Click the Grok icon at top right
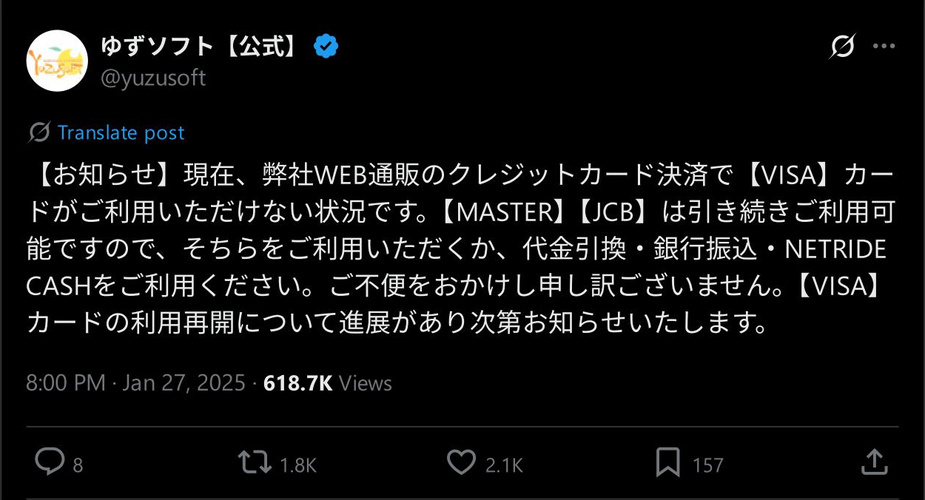The width and height of the screenshot is (925, 500). (842, 46)
